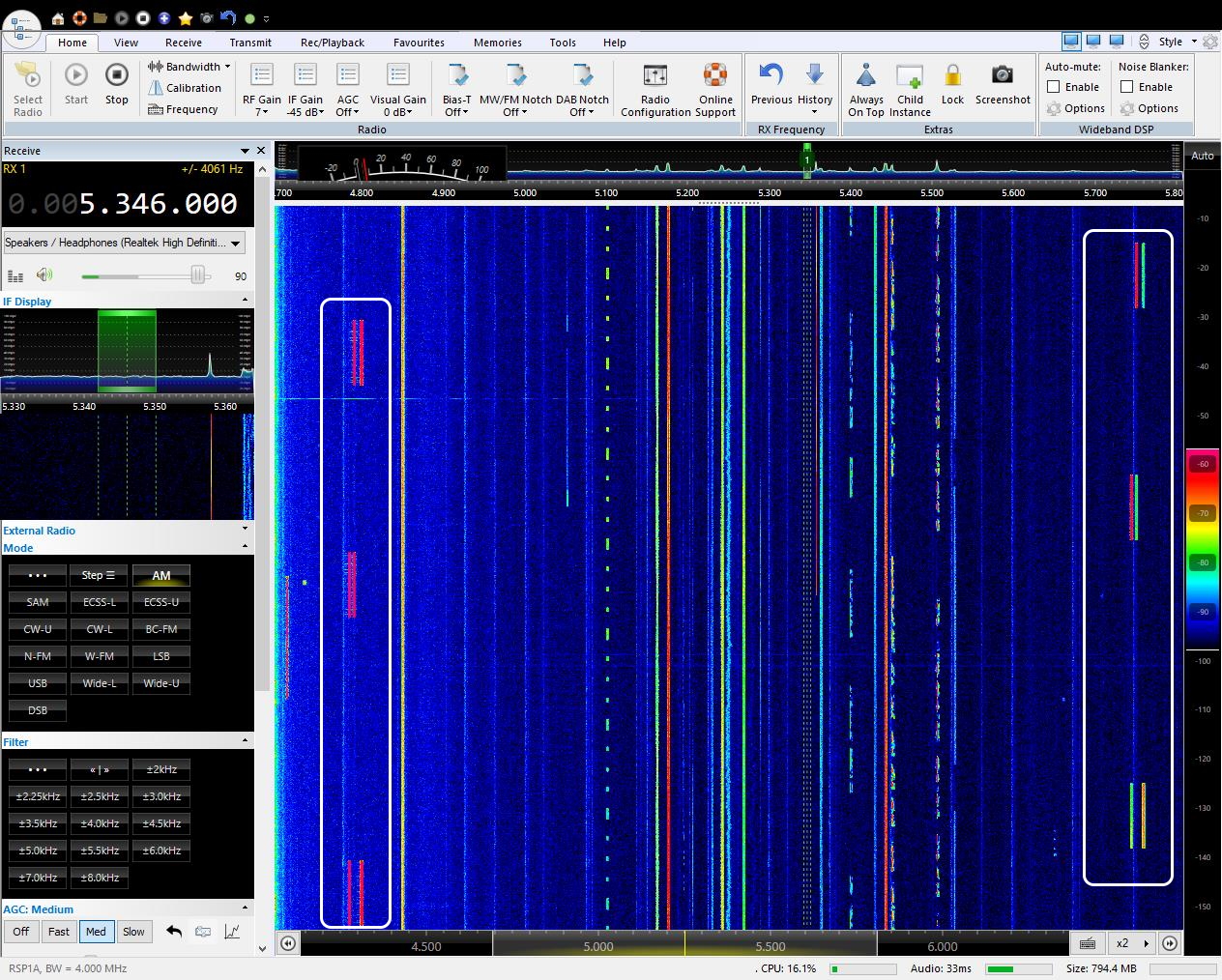Click the Lock padlock icon

[x=952, y=76]
